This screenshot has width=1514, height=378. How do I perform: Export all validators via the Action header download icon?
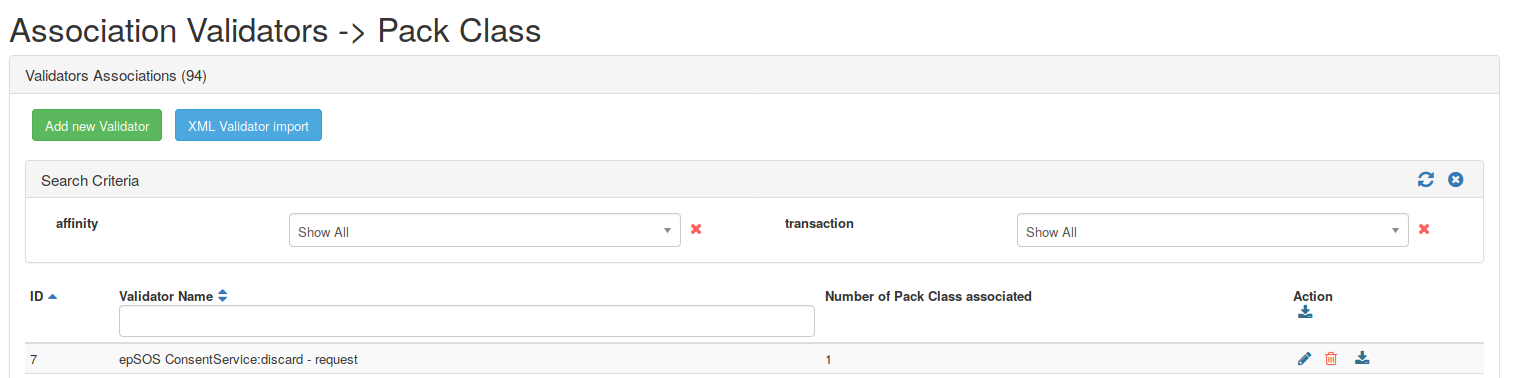pyautogui.click(x=1305, y=313)
